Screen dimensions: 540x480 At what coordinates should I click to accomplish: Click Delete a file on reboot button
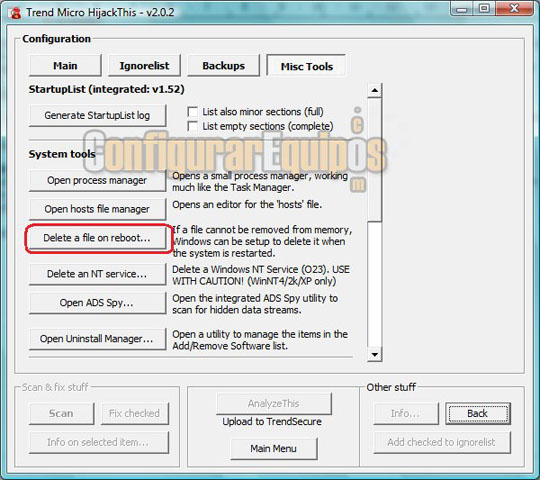coord(97,238)
